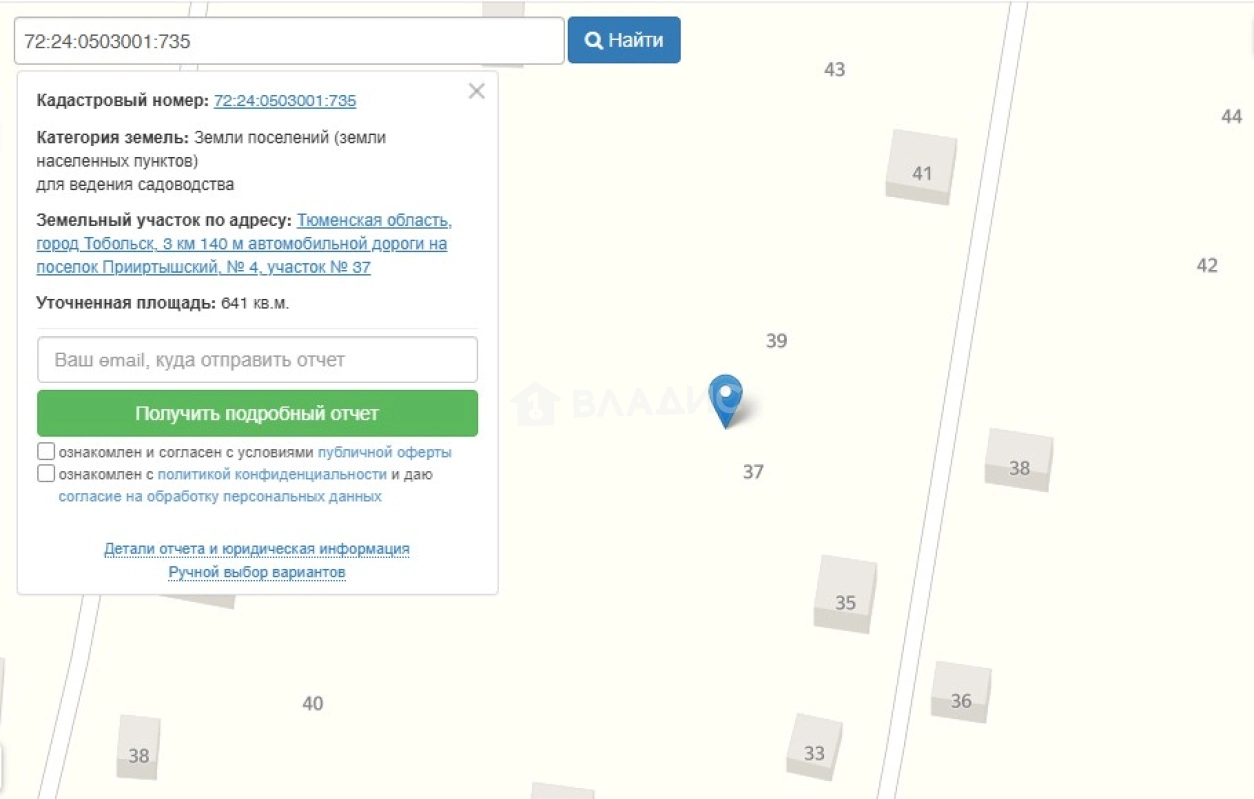1254x799 pixels.
Task: Expand Детали отчета и юридическая информация
Action: (257, 549)
